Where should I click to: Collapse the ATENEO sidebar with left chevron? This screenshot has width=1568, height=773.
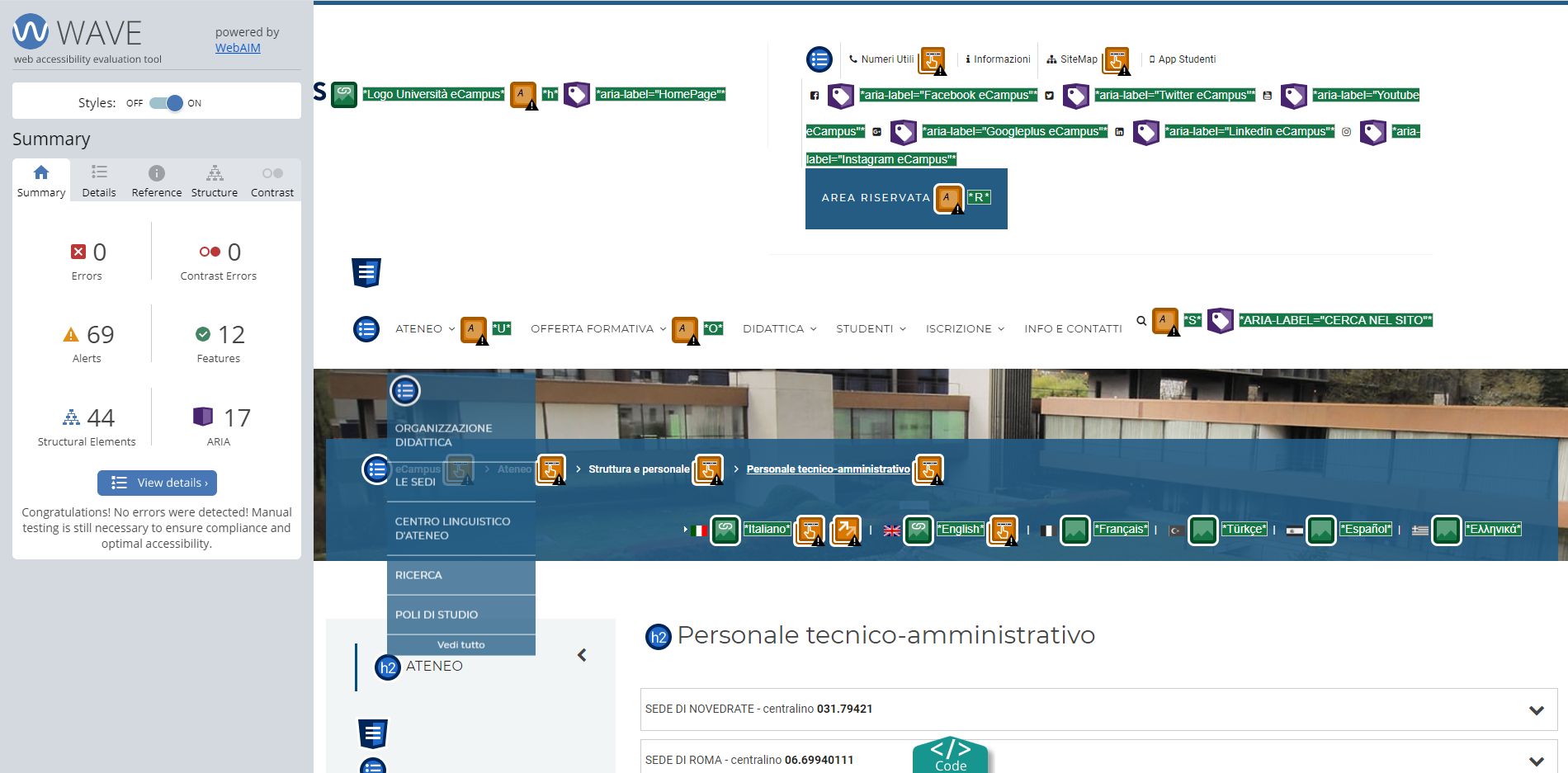582,655
